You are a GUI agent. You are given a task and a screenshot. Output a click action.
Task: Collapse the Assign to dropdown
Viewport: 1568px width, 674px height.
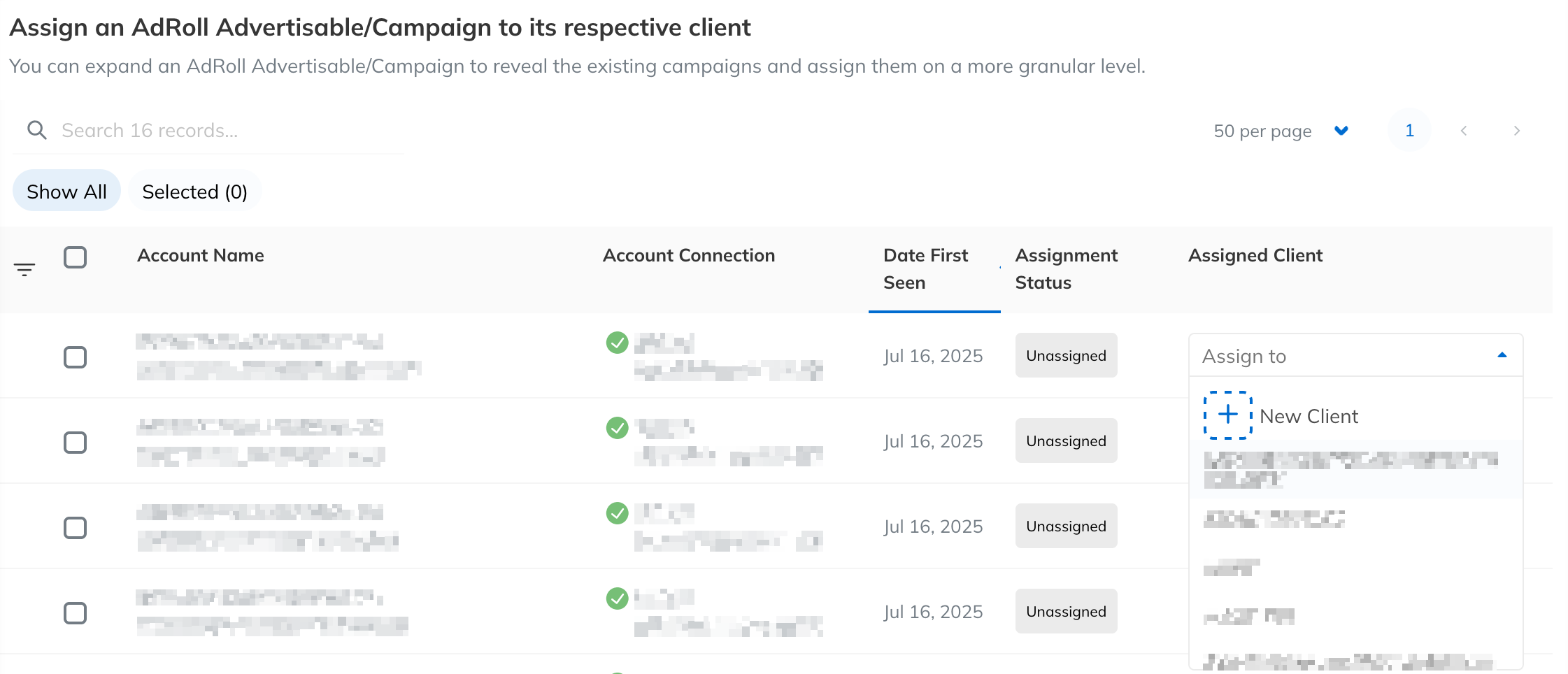(x=1355, y=355)
